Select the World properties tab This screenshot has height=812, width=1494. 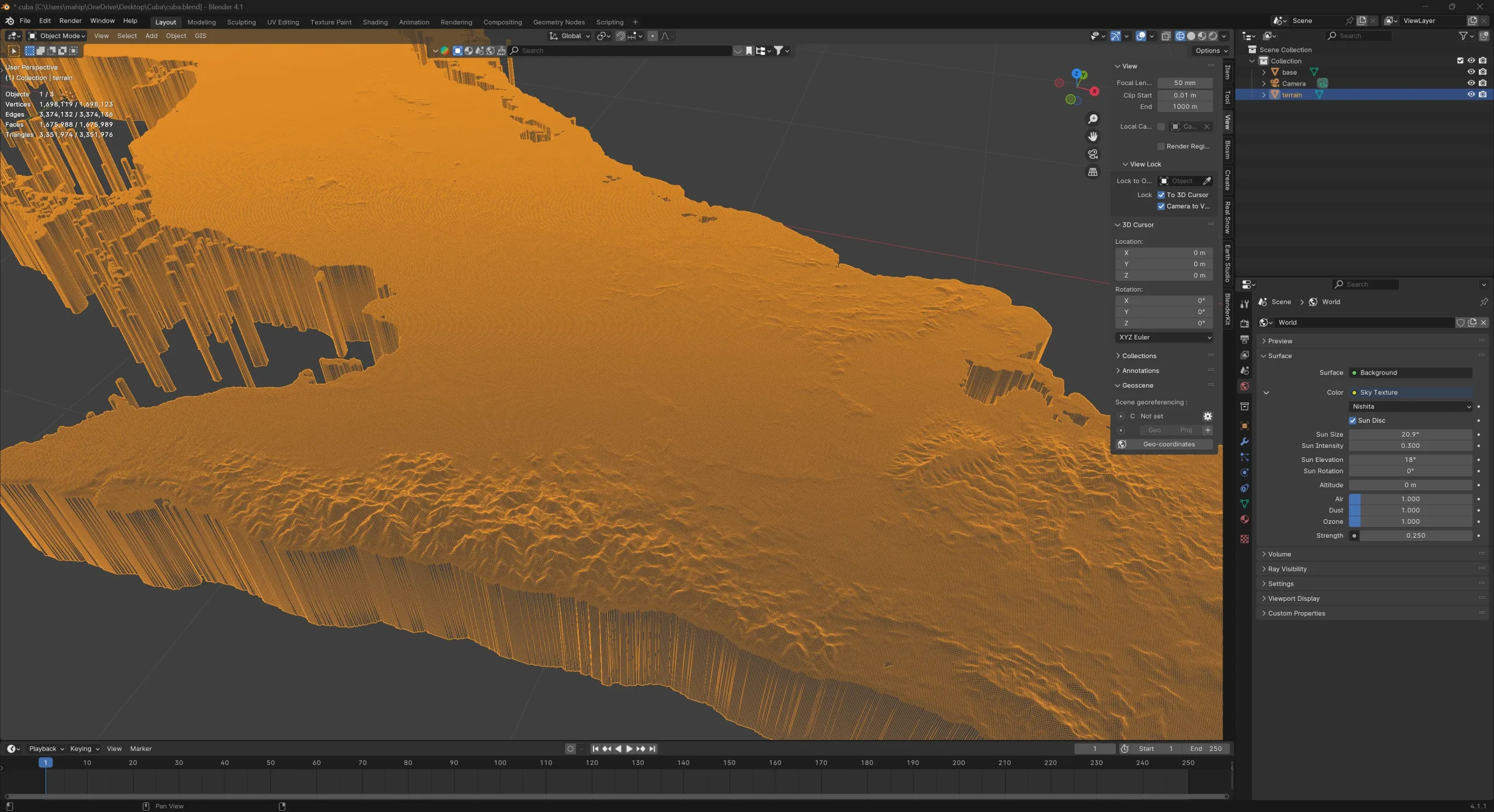(x=1244, y=386)
